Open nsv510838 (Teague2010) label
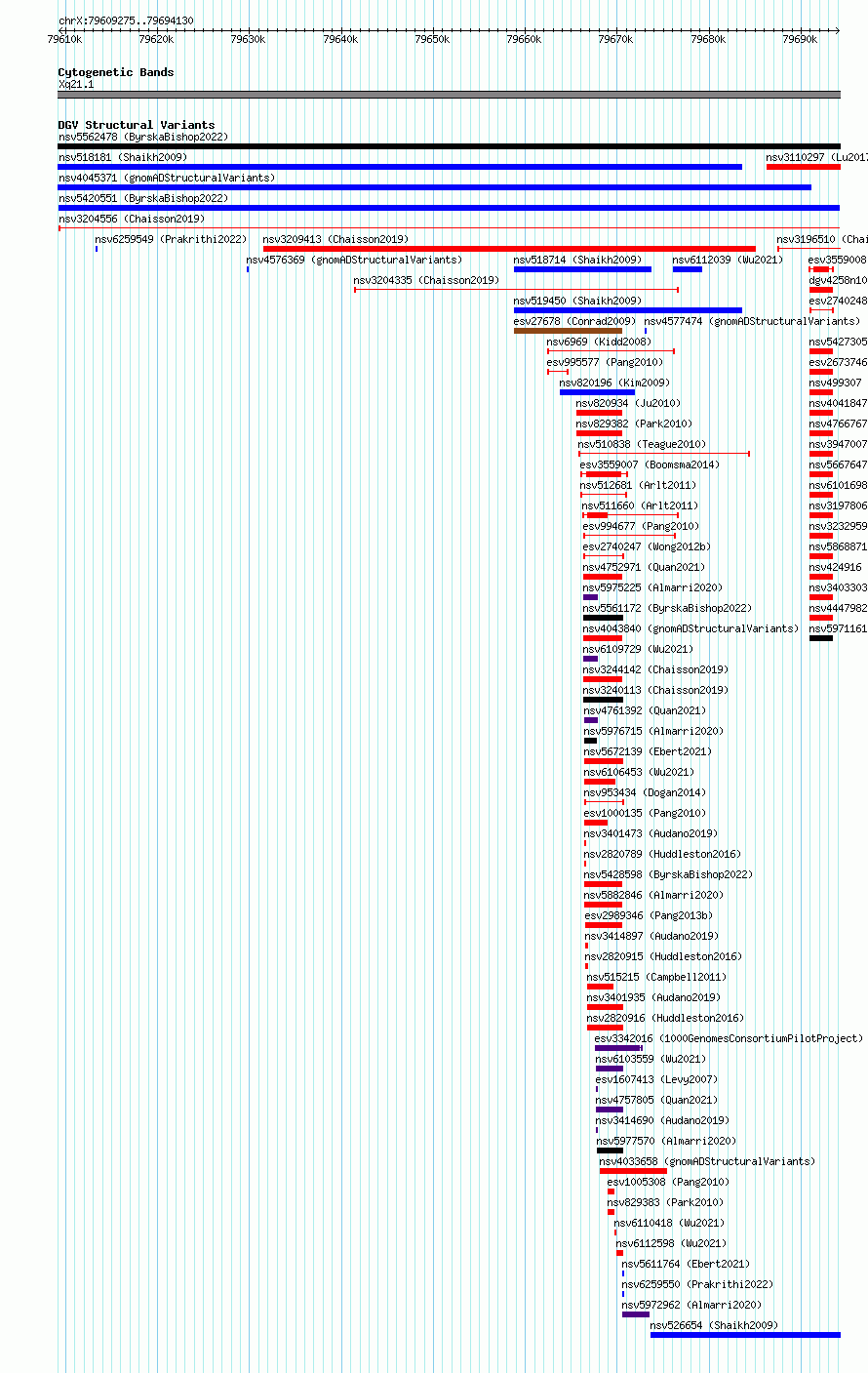This screenshot has height=1373, width=868. pos(642,444)
